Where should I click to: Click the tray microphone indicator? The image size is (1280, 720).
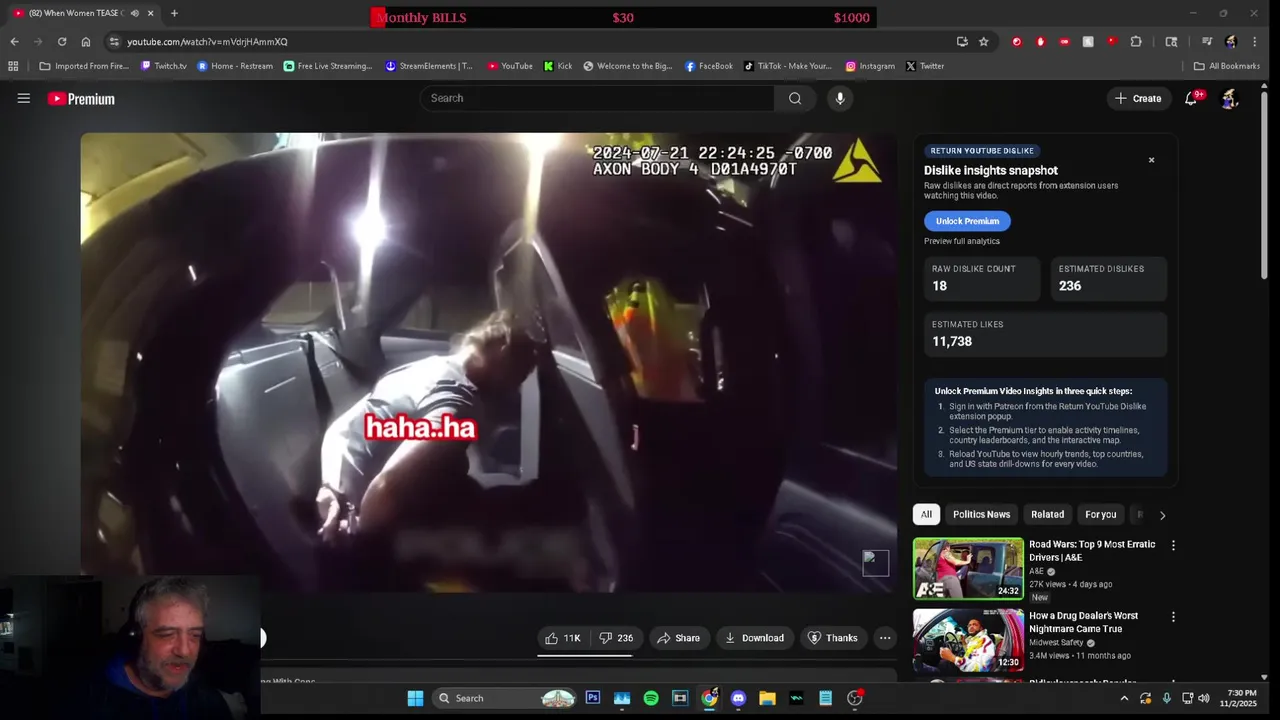pos(1166,698)
